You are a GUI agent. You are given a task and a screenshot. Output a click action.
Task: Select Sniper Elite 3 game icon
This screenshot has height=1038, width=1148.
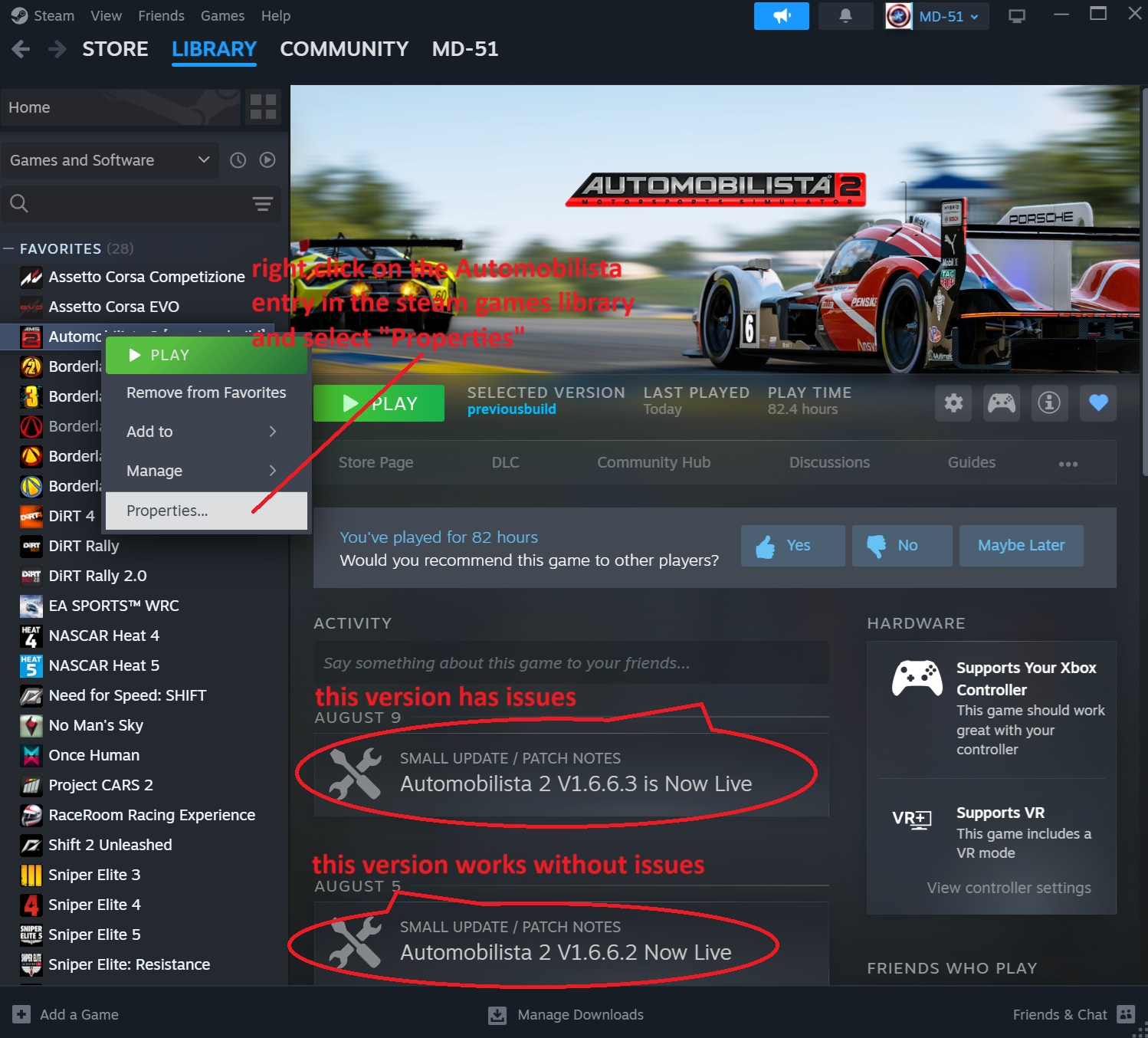coord(31,875)
